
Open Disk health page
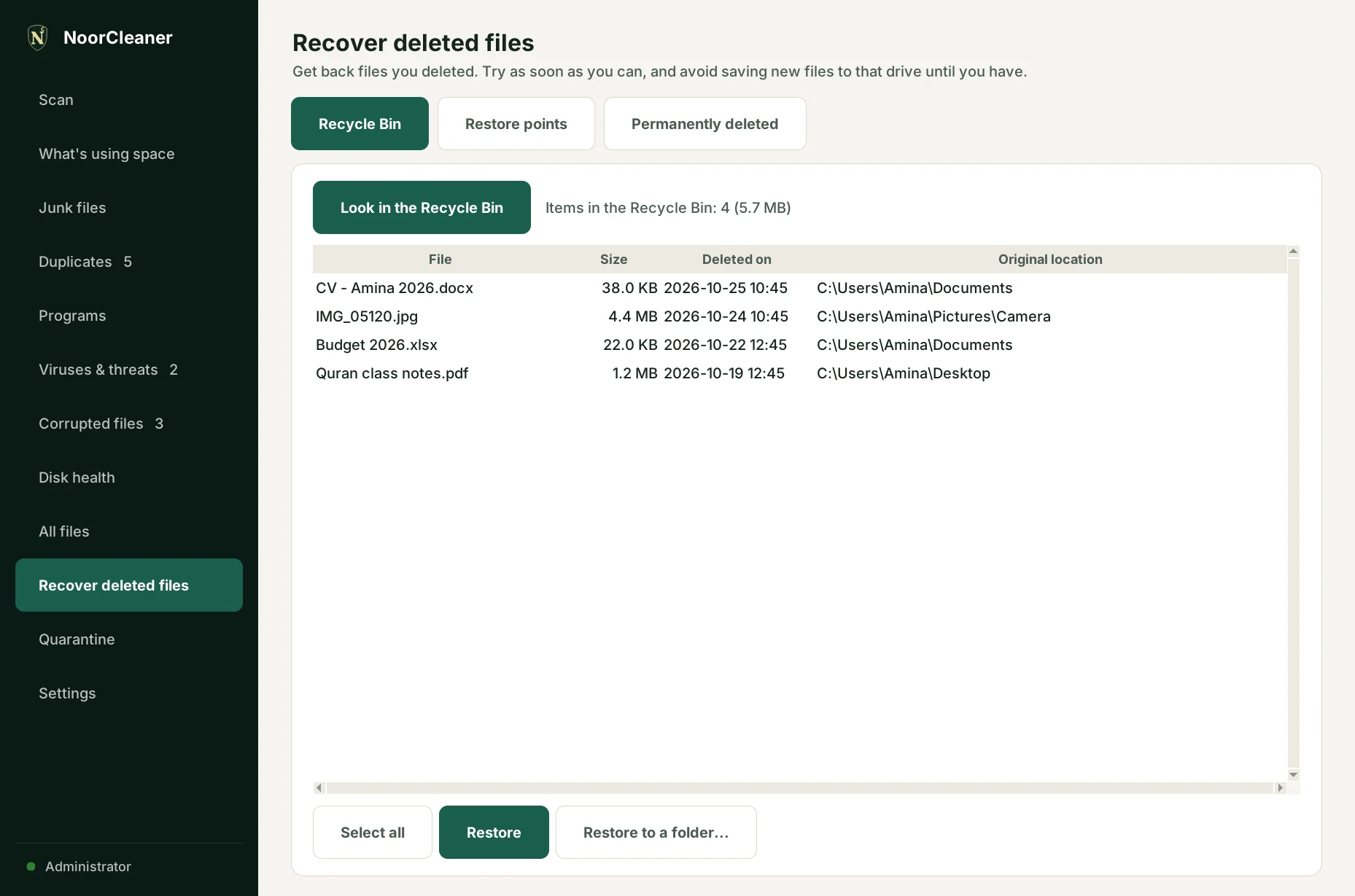click(129, 478)
